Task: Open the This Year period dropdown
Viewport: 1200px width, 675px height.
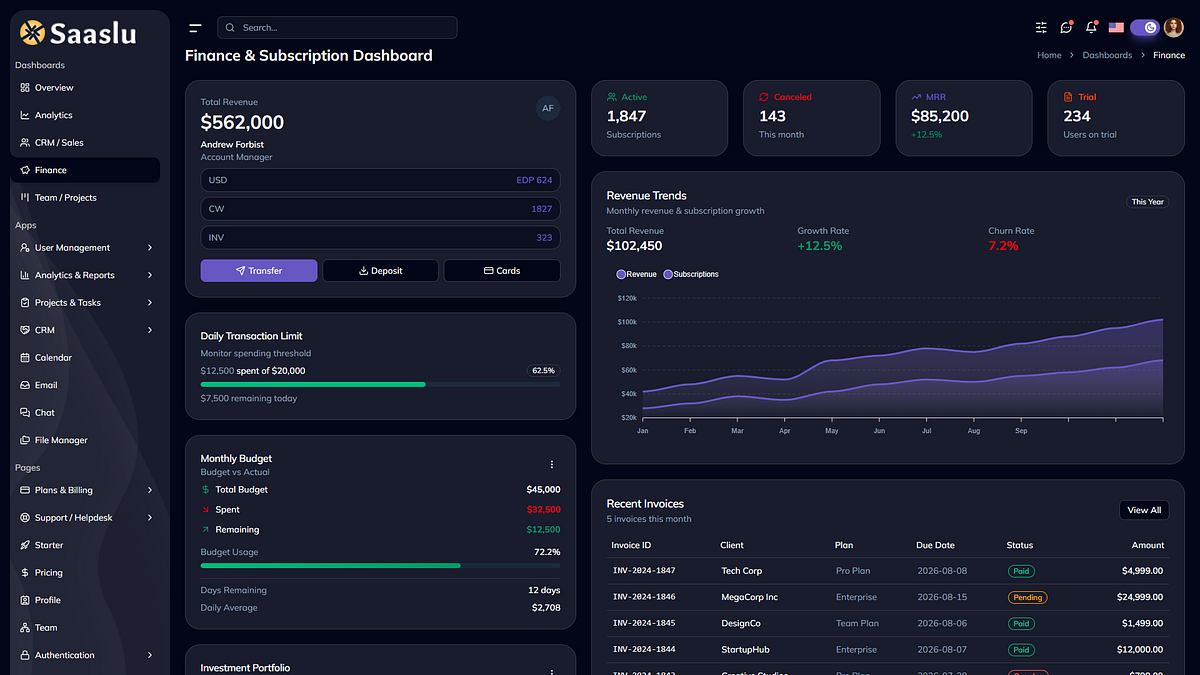Action: tap(1147, 202)
